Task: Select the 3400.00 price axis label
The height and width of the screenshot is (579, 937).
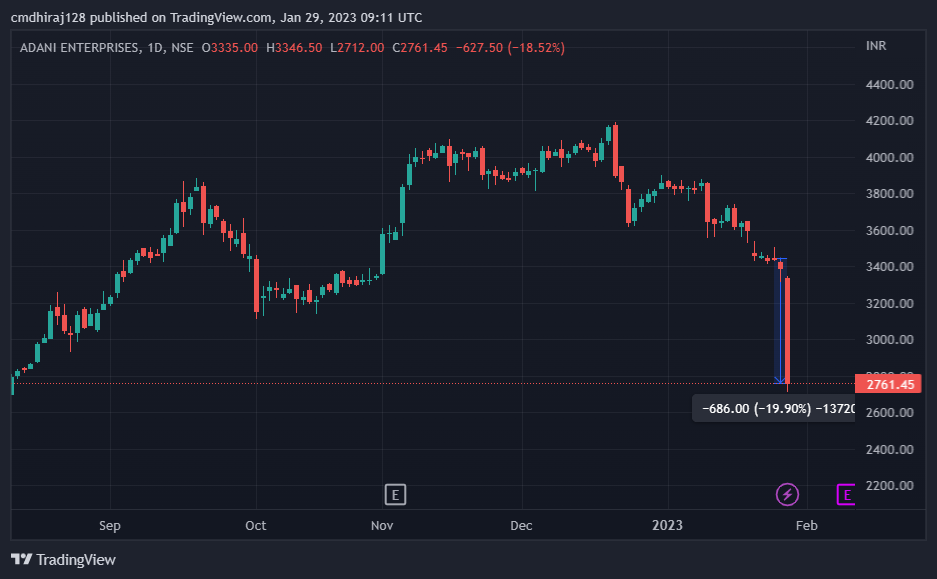Action: click(x=889, y=266)
